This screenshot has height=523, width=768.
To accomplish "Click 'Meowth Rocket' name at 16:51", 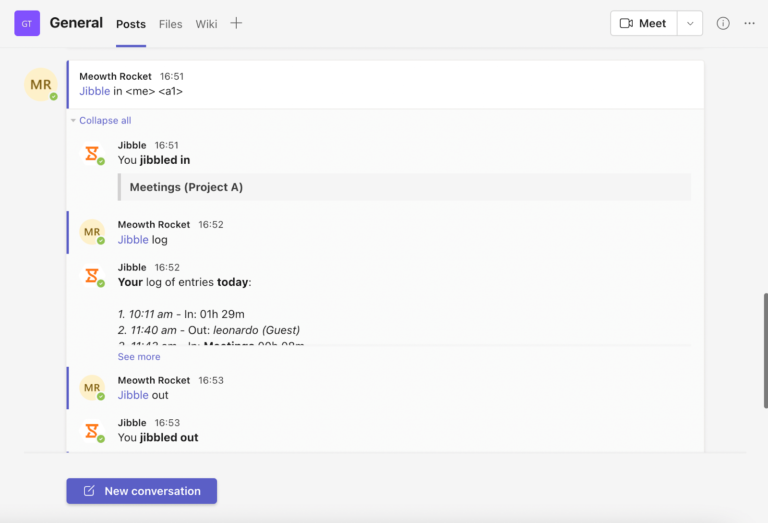I will [x=115, y=76].
